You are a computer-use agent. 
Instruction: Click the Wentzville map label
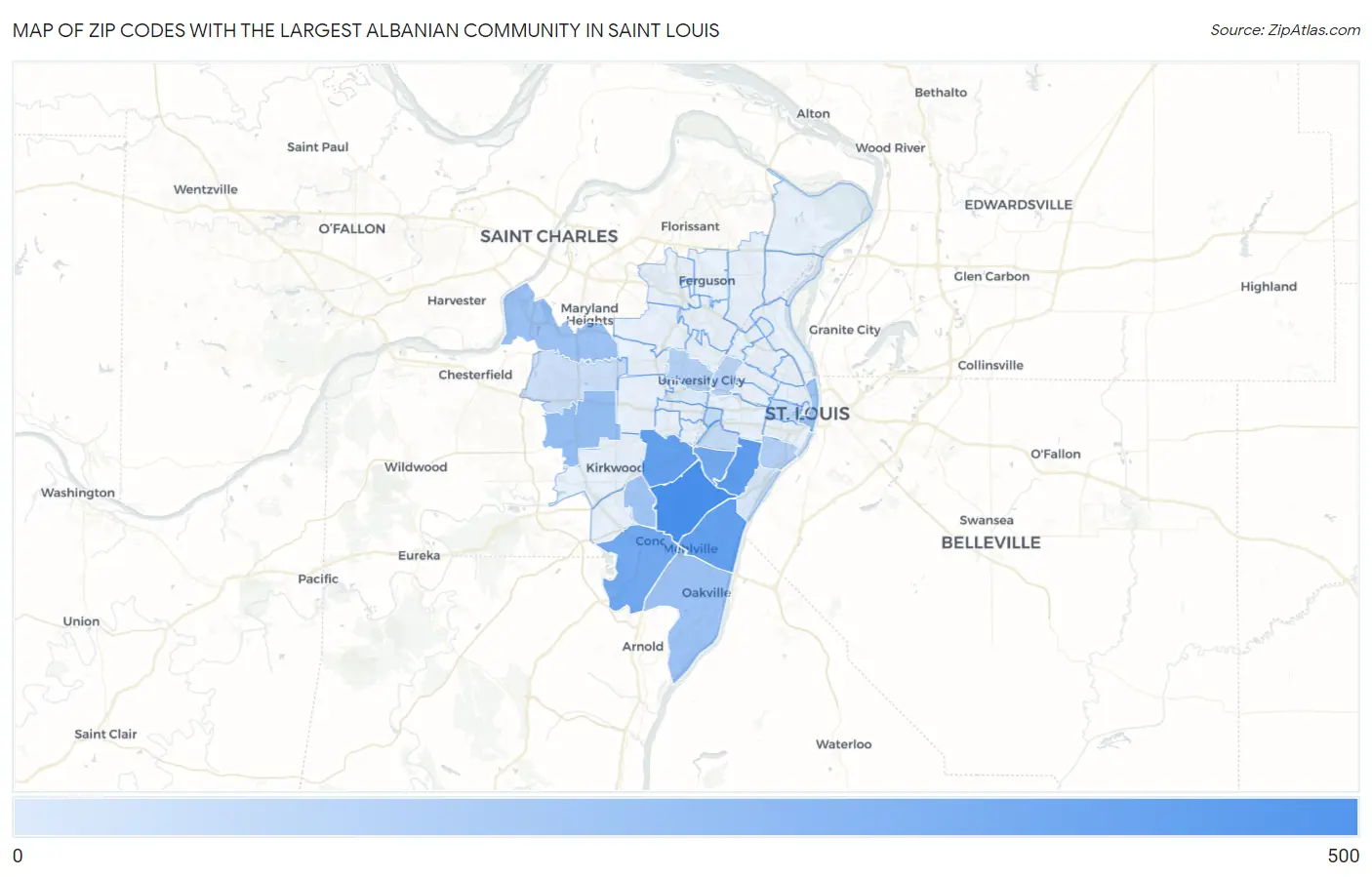pos(205,189)
